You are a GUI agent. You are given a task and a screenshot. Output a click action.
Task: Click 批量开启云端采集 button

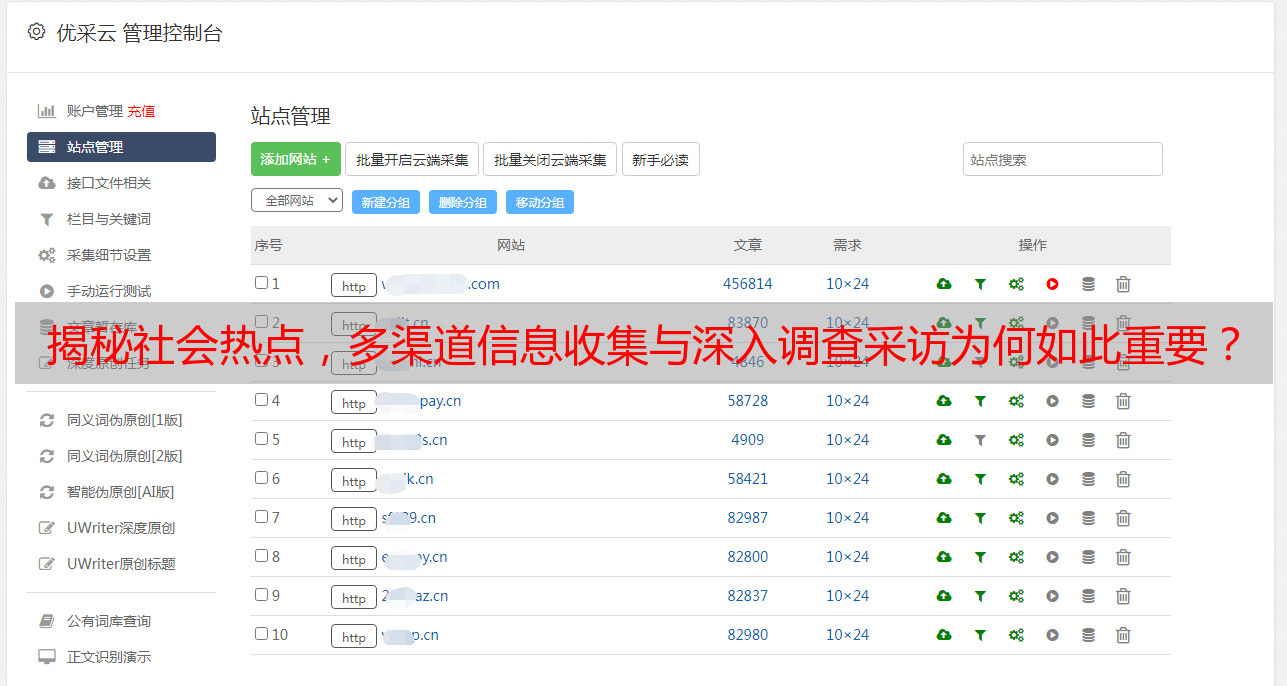(412, 159)
